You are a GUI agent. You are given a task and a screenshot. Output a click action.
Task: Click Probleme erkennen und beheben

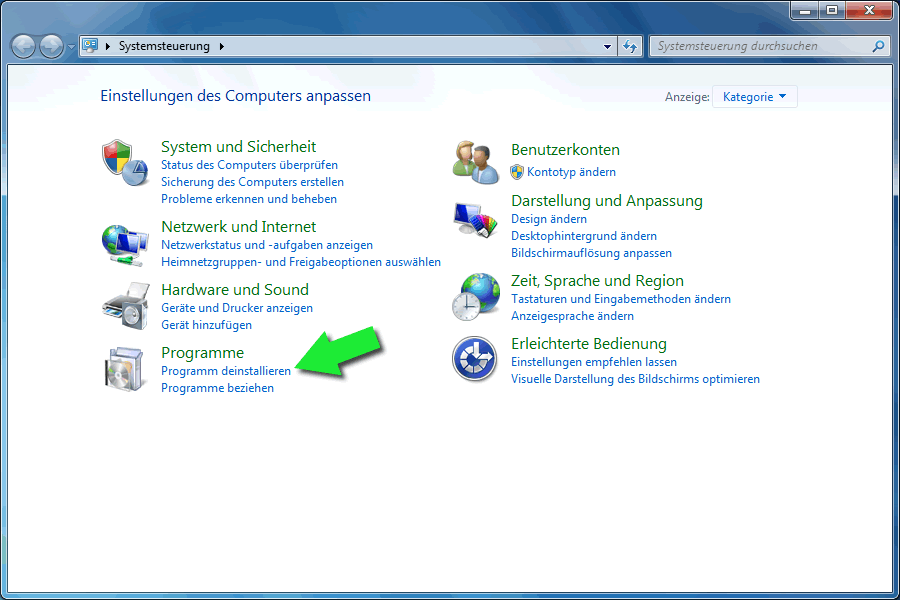249,199
